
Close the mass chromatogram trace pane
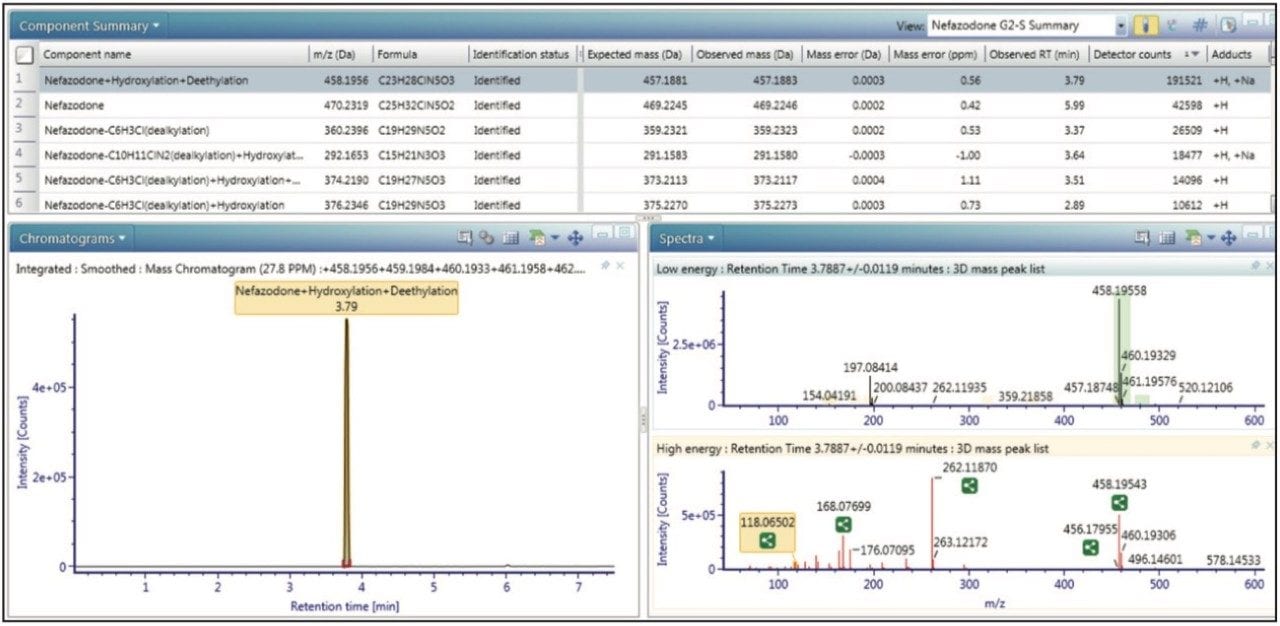pos(620,266)
